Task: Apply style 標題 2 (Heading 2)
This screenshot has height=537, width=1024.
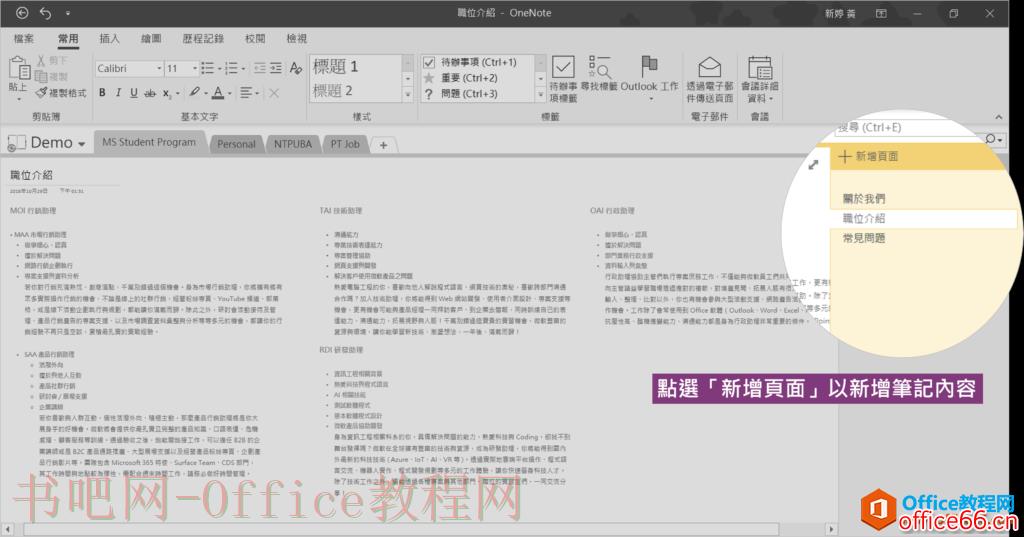Action: coord(355,91)
